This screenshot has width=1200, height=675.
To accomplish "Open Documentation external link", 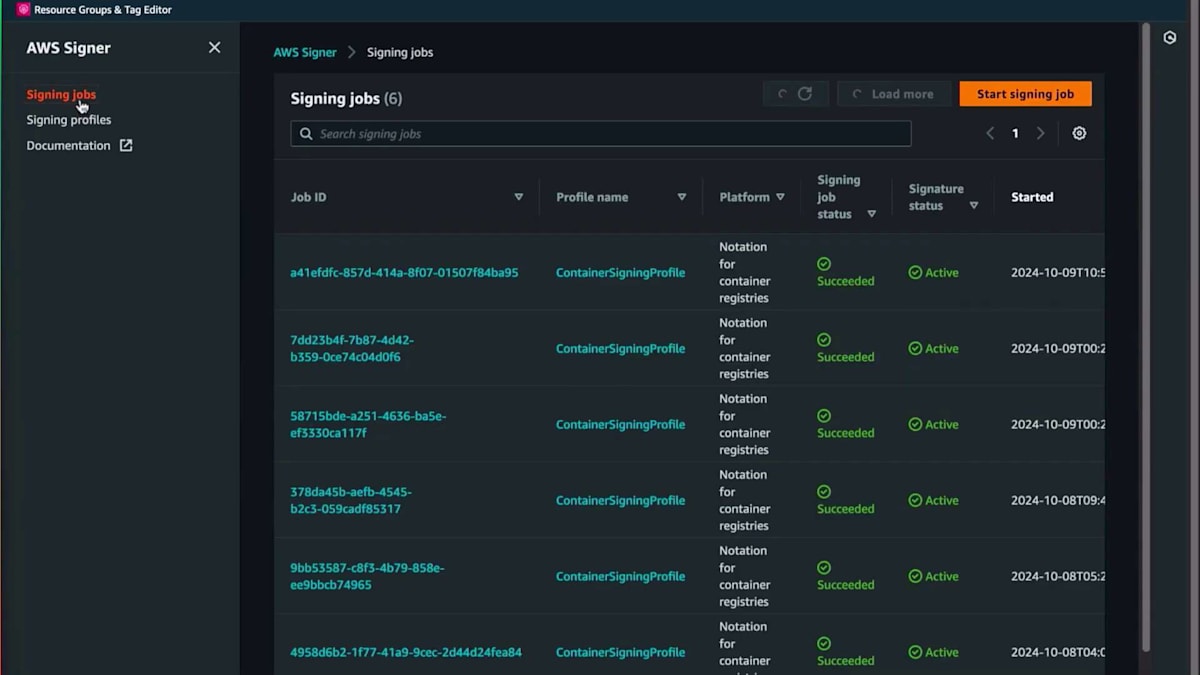I will point(79,146).
